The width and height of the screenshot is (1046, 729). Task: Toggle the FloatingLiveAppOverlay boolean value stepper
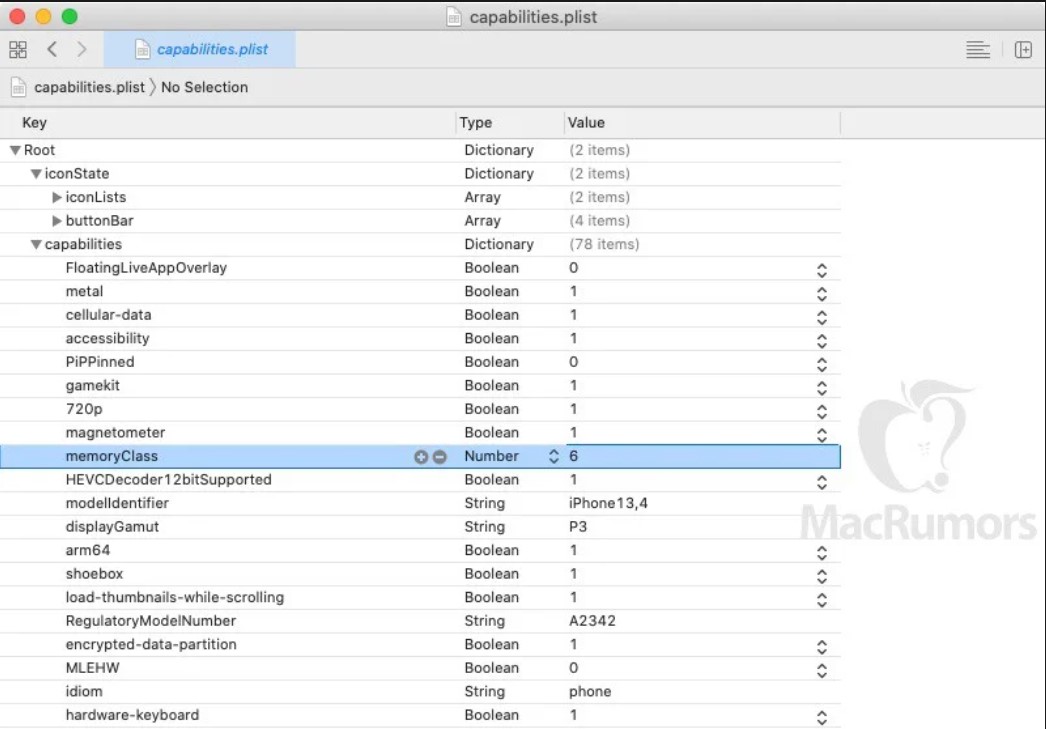[822, 269]
